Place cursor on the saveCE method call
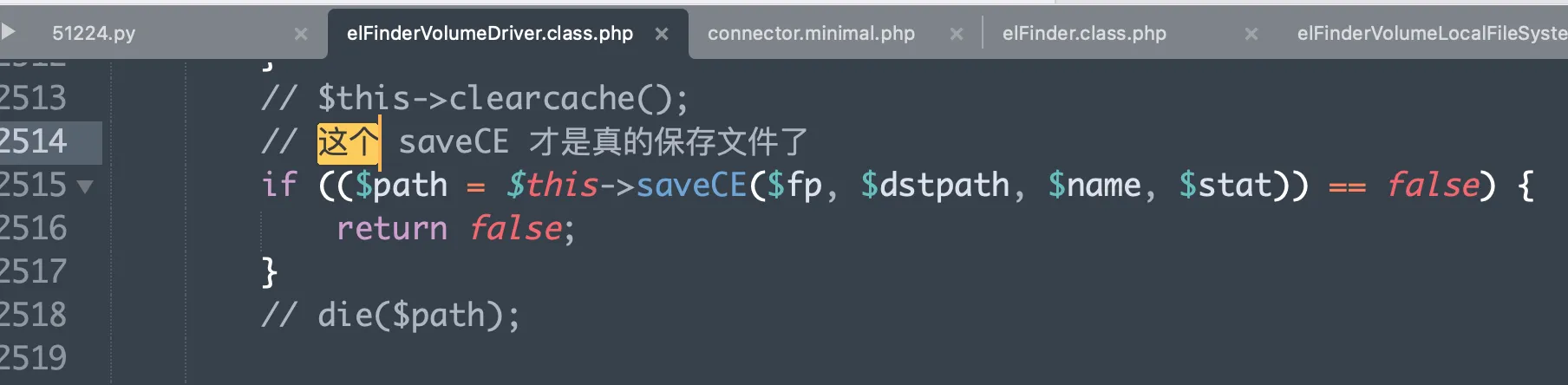This screenshot has height=385, width=1568. [691, 185]
